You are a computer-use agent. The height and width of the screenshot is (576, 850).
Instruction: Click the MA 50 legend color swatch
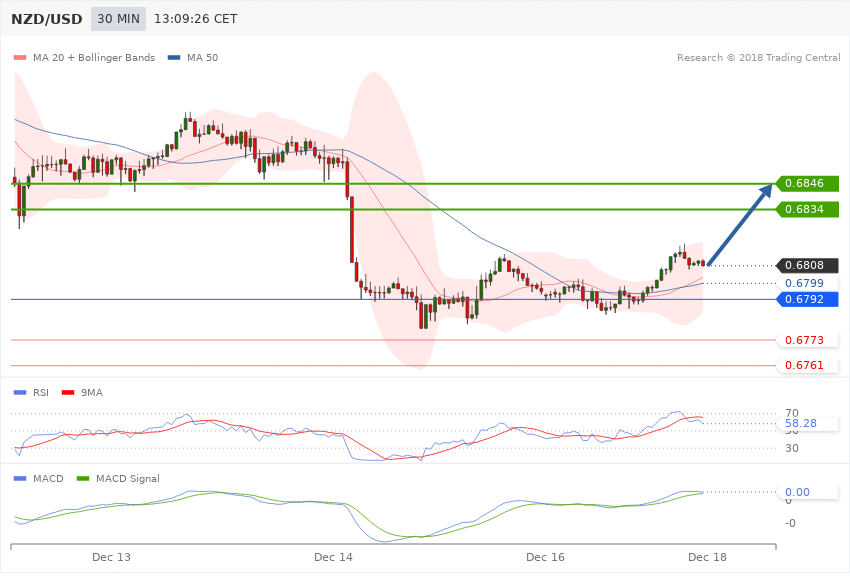coord(174,57)
